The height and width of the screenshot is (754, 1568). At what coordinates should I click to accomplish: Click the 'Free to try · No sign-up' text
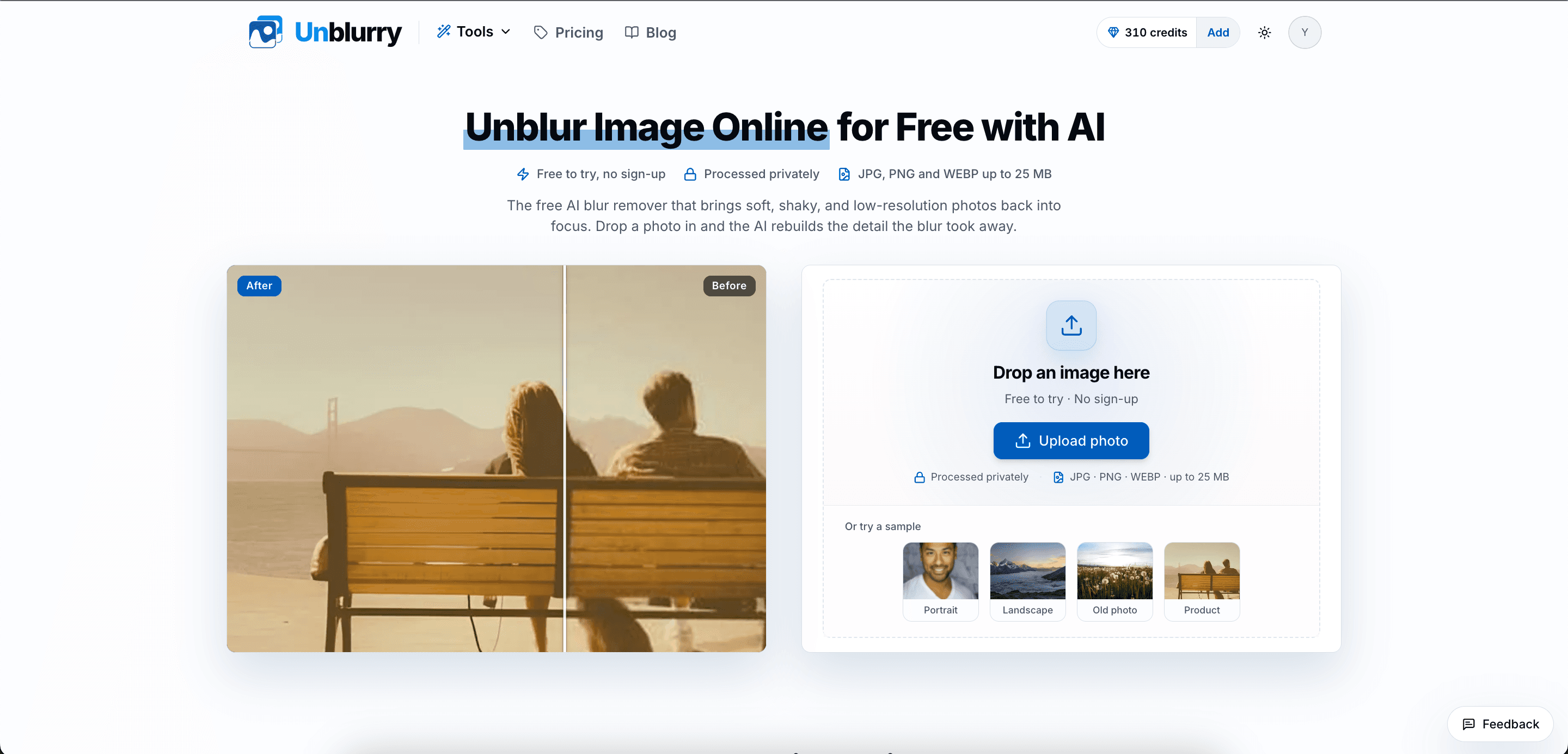[x=1071, y=399]
